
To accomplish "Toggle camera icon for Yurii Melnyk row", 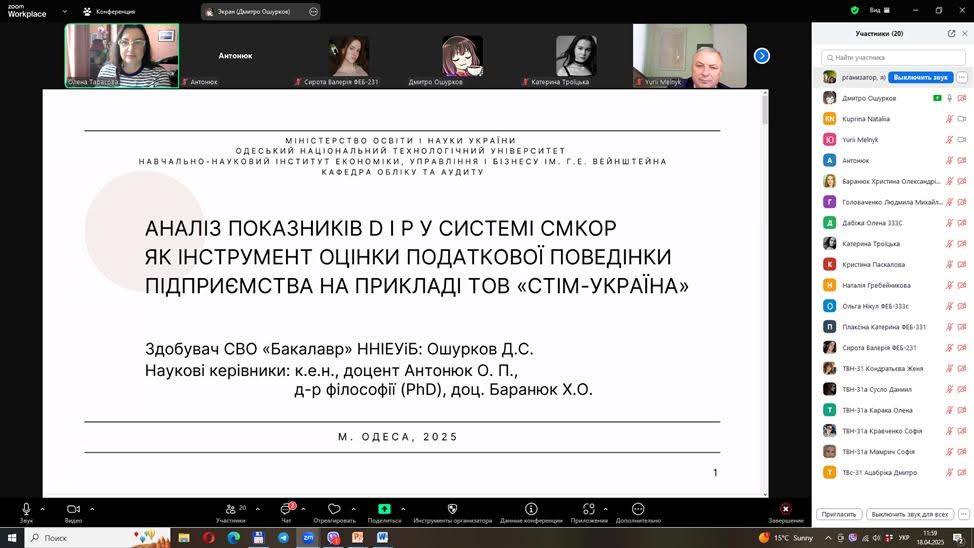I will click(962, 140).
